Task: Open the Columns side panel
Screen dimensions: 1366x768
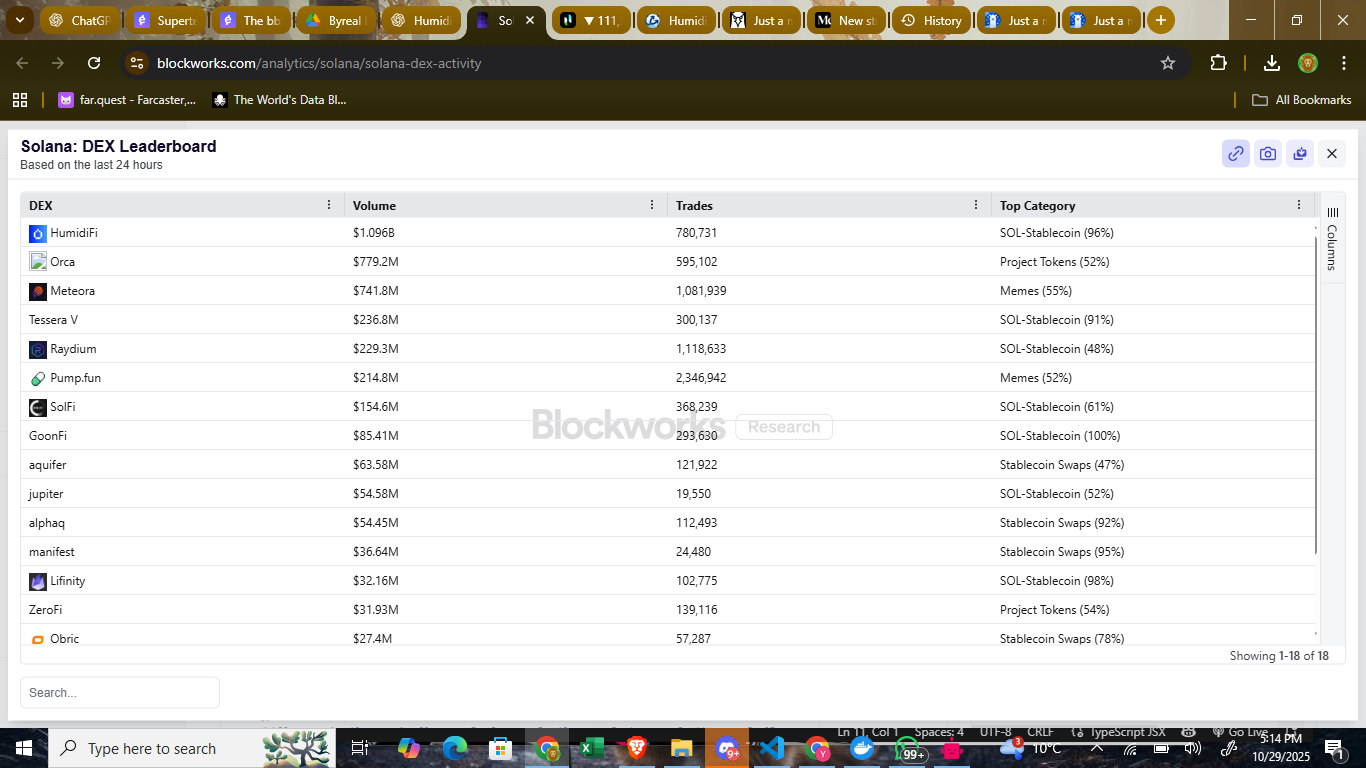Action: pyautogui.click(x=1332, y=238)
